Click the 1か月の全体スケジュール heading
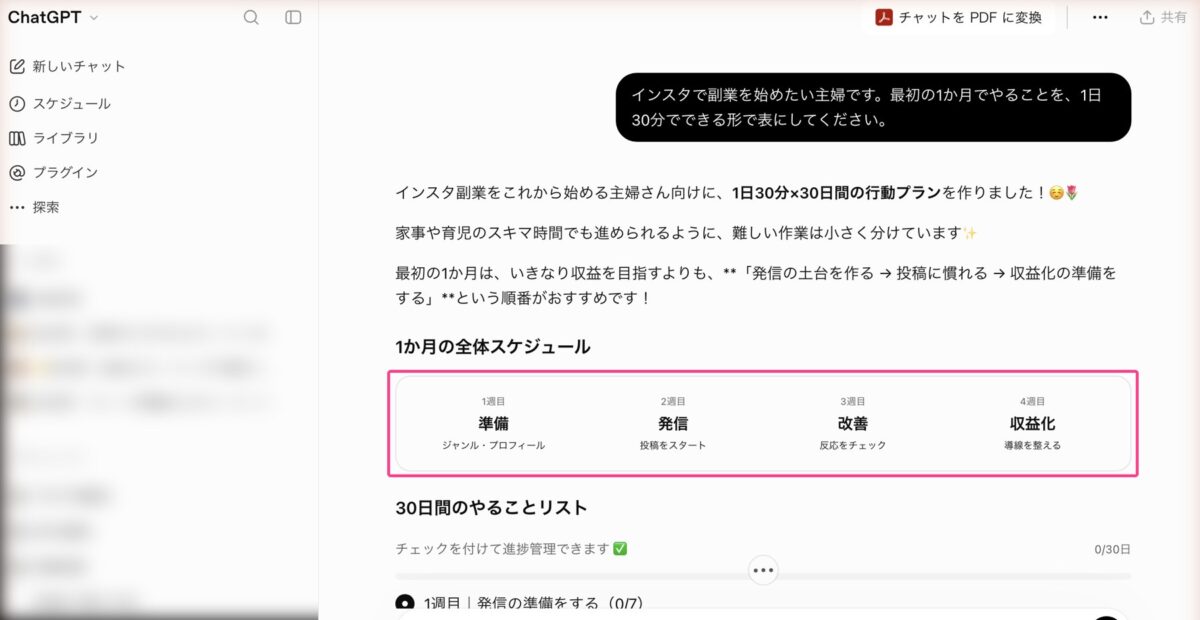1200x620 pixels. (492, 347)
